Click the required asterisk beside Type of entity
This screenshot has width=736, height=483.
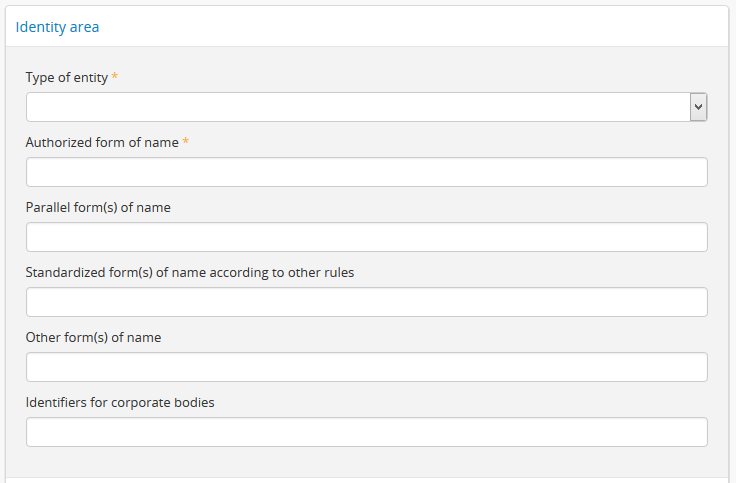point(115,77)
